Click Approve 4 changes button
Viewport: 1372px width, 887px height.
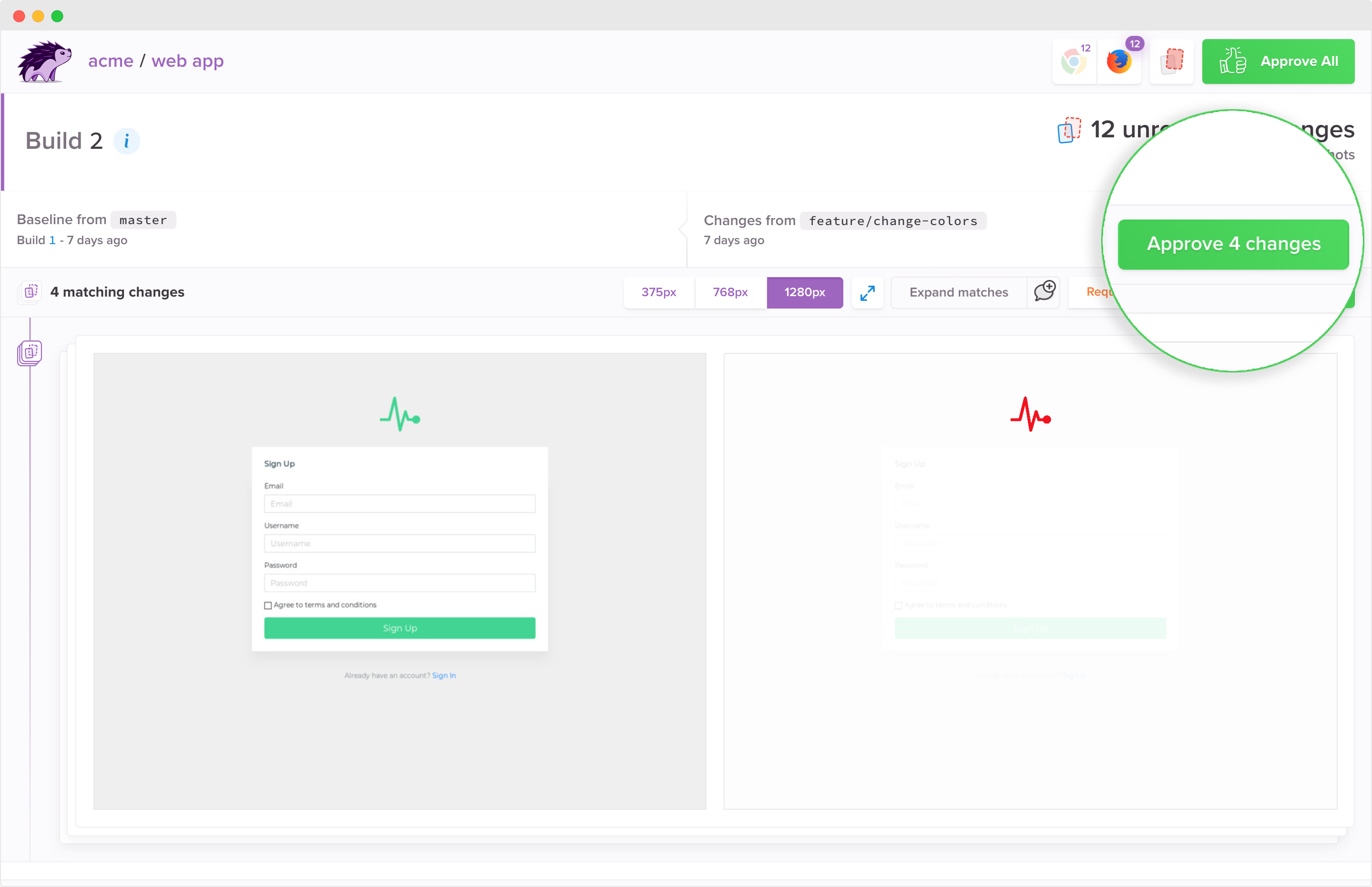click(1233, 244)
